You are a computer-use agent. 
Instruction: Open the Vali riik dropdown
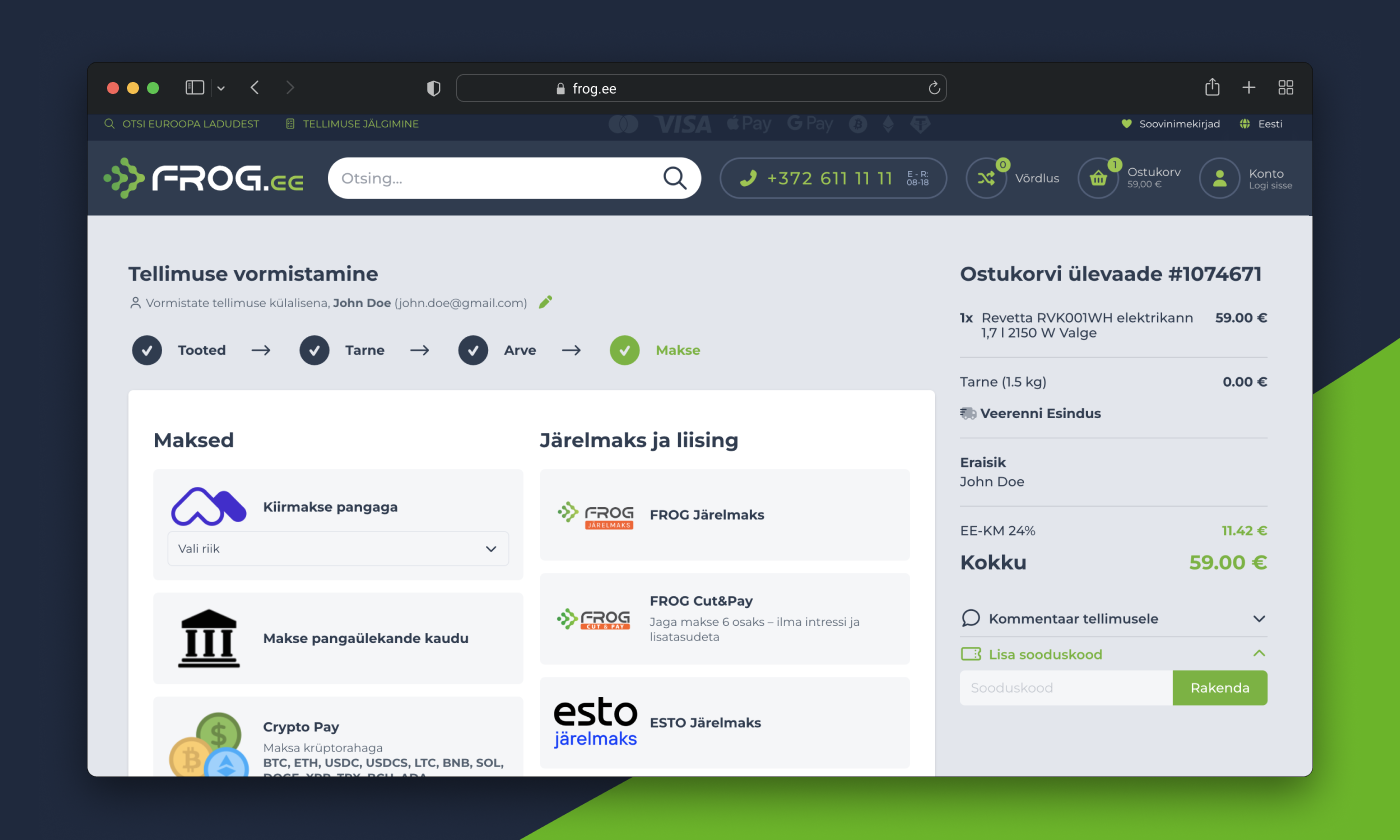(338, 548)
